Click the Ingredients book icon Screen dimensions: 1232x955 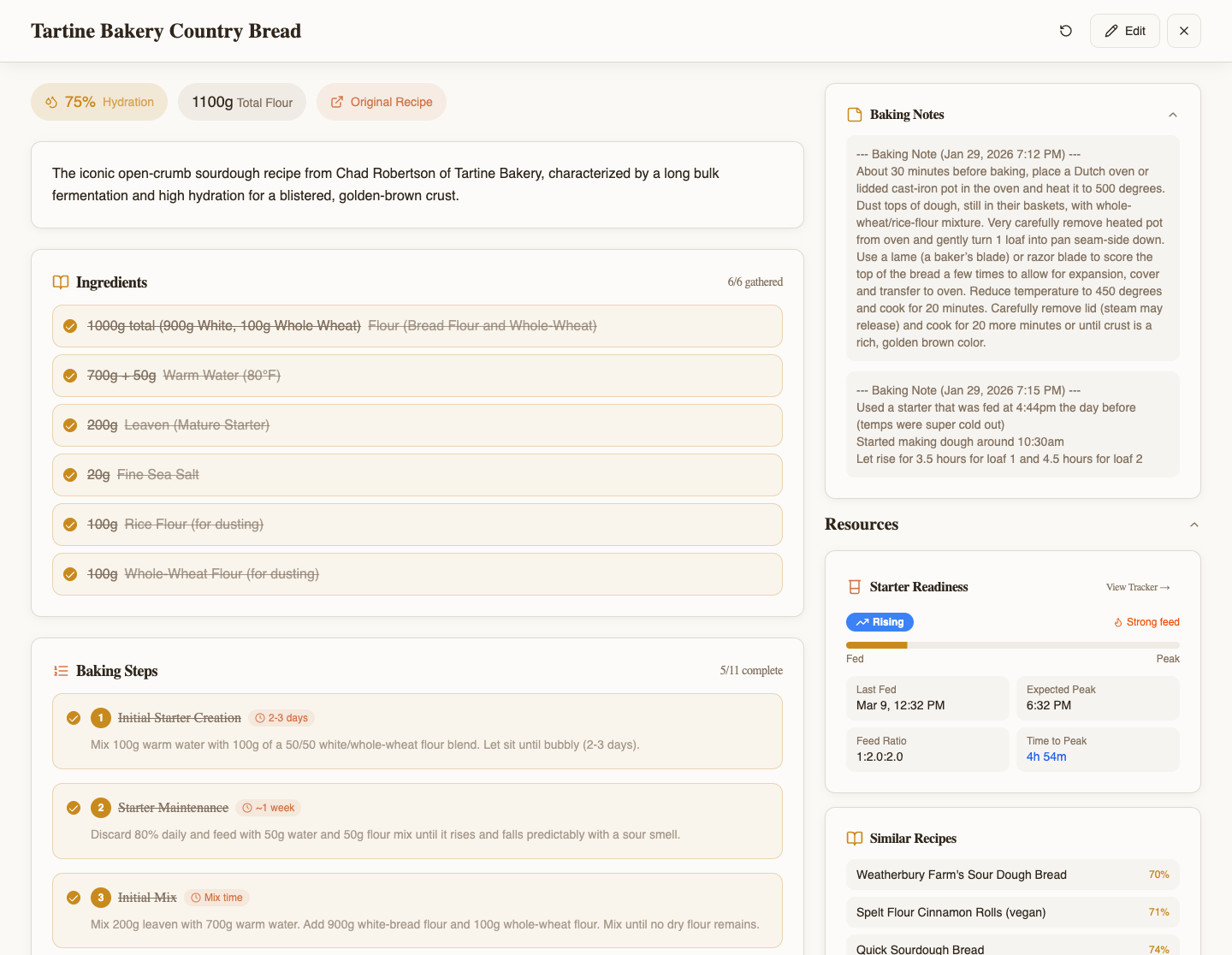coord(61,282)
